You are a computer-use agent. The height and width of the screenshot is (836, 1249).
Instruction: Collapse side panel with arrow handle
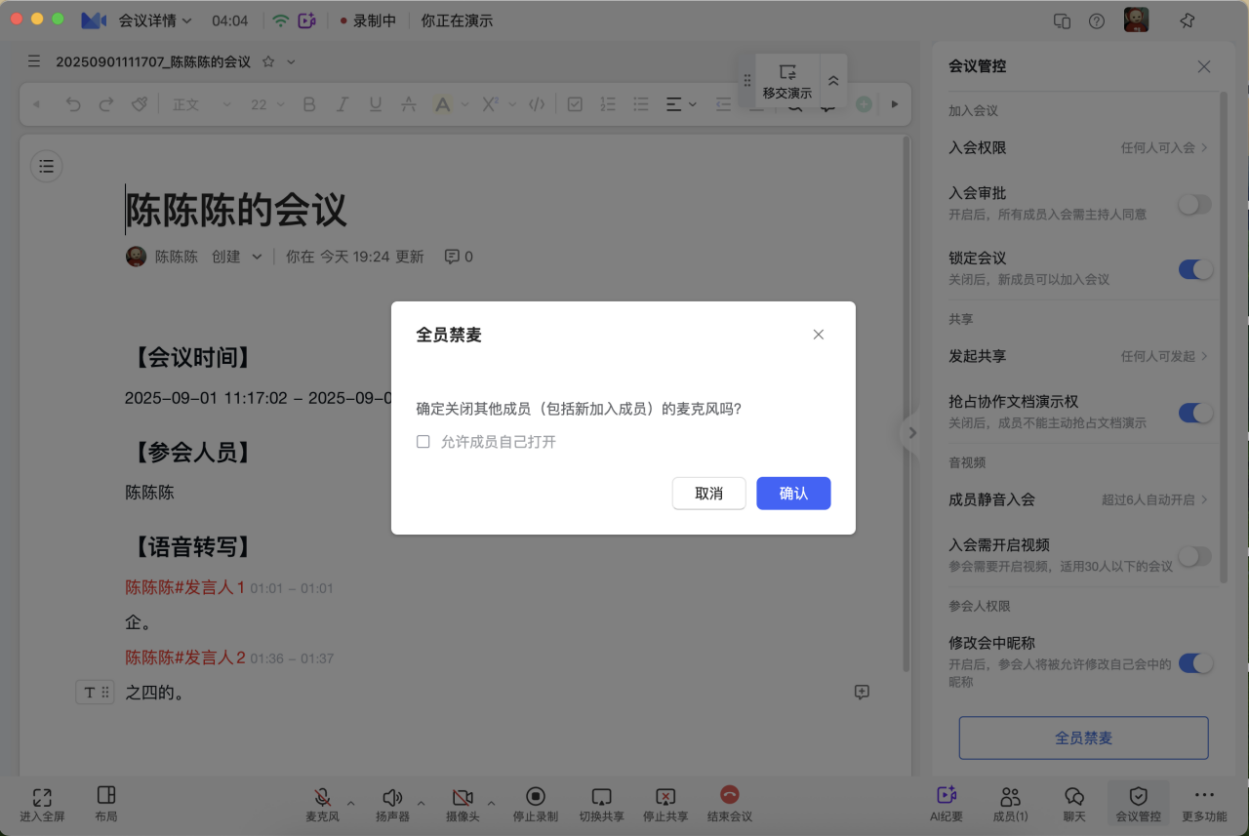pyautogui.click(x=911, y=433)
